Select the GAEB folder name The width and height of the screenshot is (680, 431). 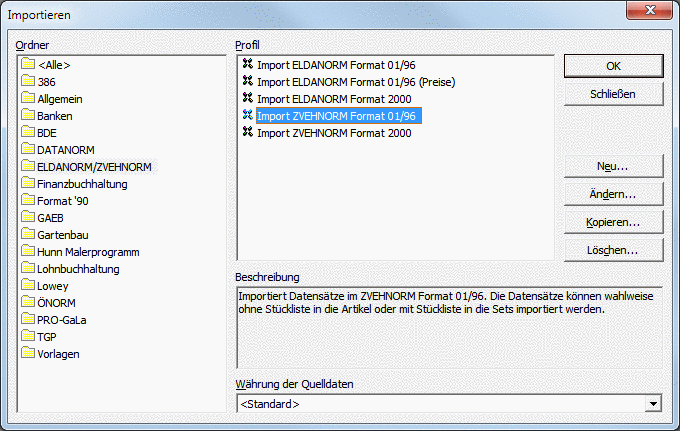coord(50,218)
